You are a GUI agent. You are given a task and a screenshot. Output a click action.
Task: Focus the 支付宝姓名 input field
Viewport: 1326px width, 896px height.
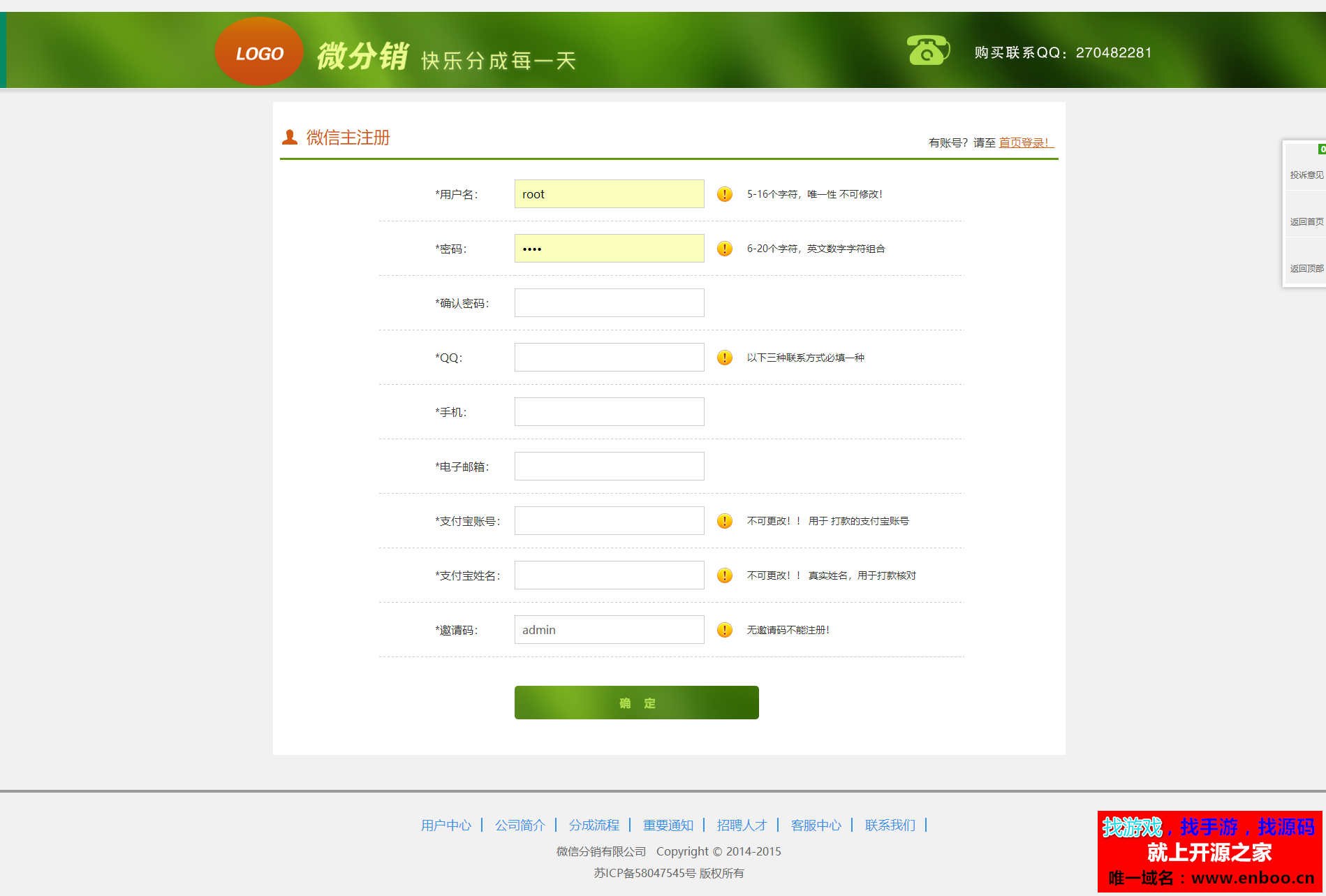point(609,575)
